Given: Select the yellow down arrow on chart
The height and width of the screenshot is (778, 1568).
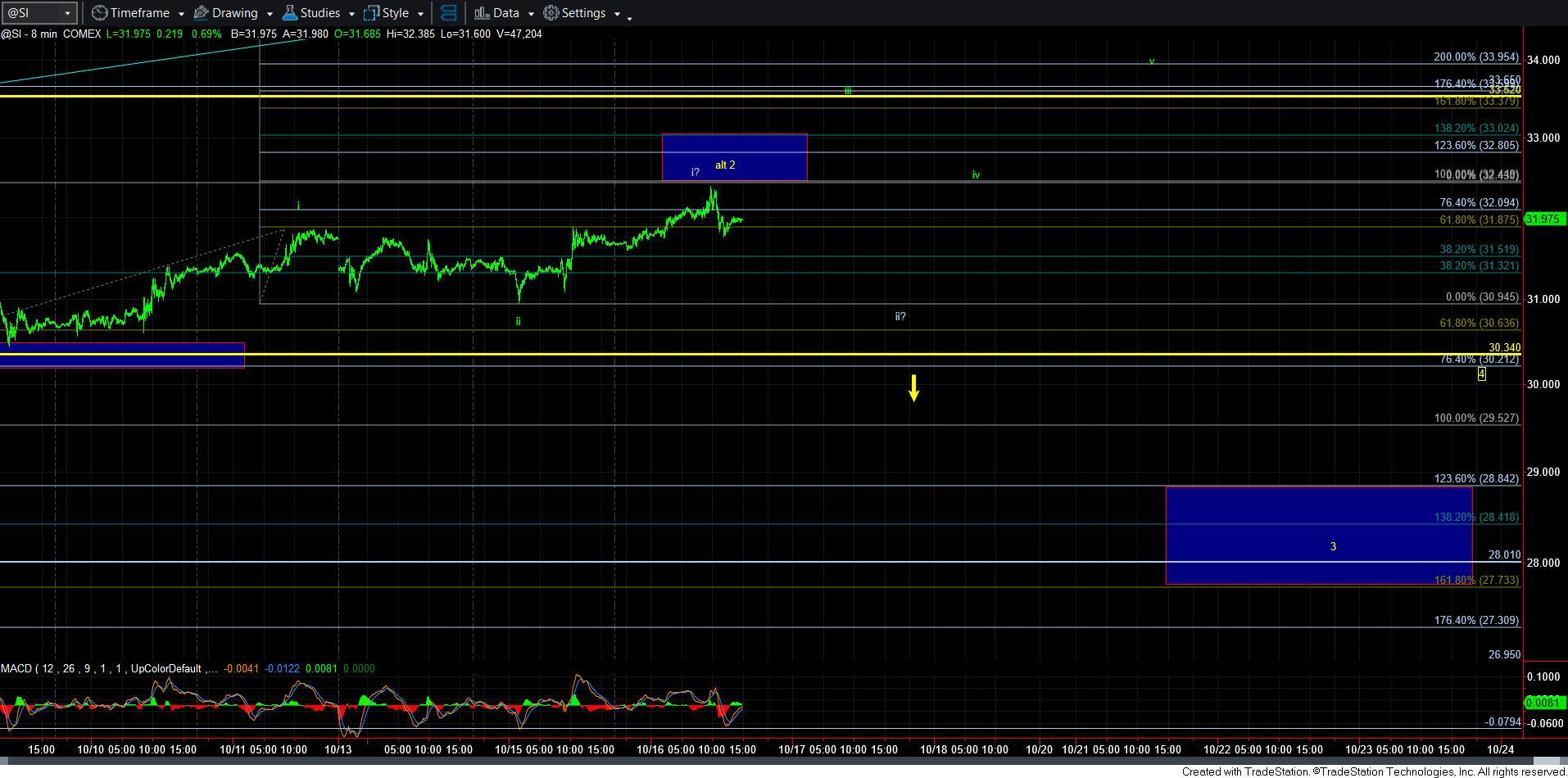Looking at the screenshot, I should (913, 388).
